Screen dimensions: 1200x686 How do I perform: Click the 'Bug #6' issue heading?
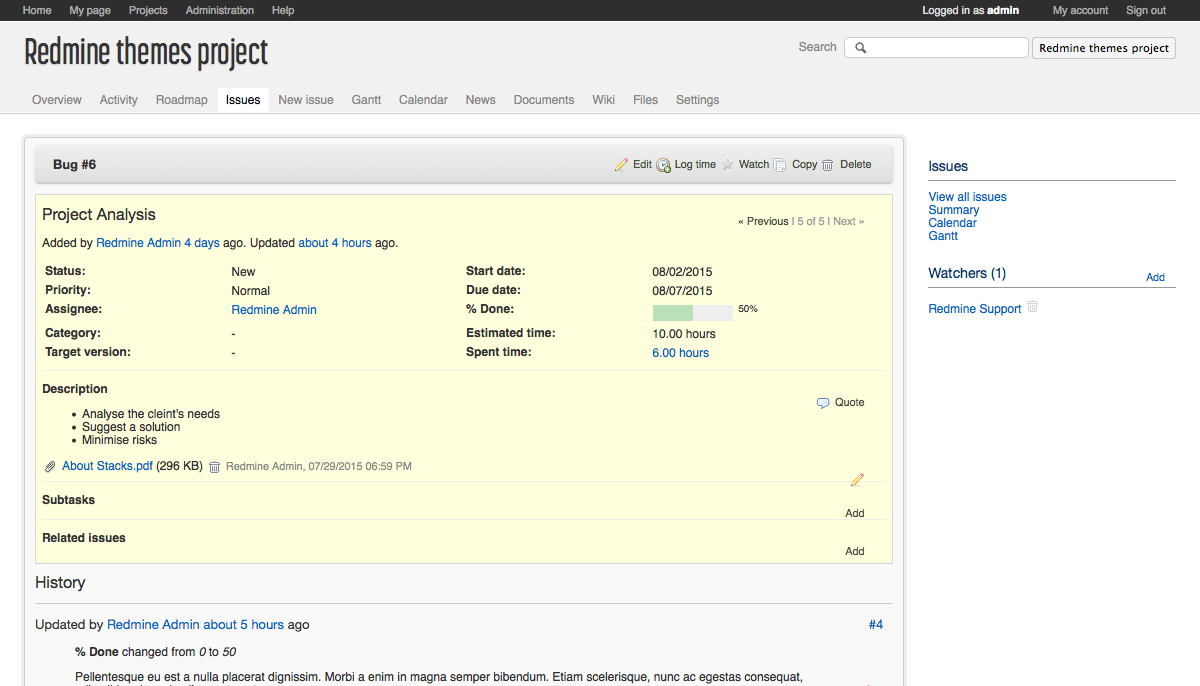[75, 165]
